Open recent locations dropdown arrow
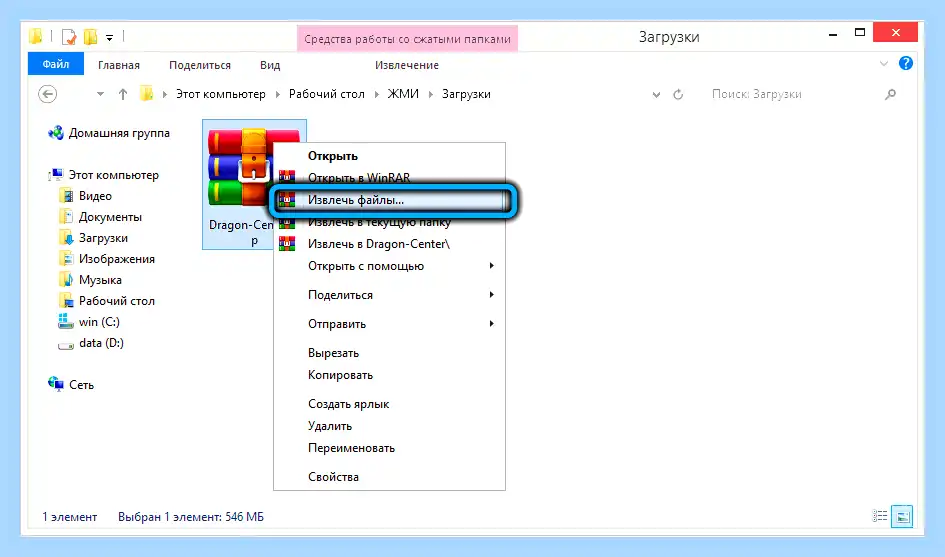 (101, 94)
